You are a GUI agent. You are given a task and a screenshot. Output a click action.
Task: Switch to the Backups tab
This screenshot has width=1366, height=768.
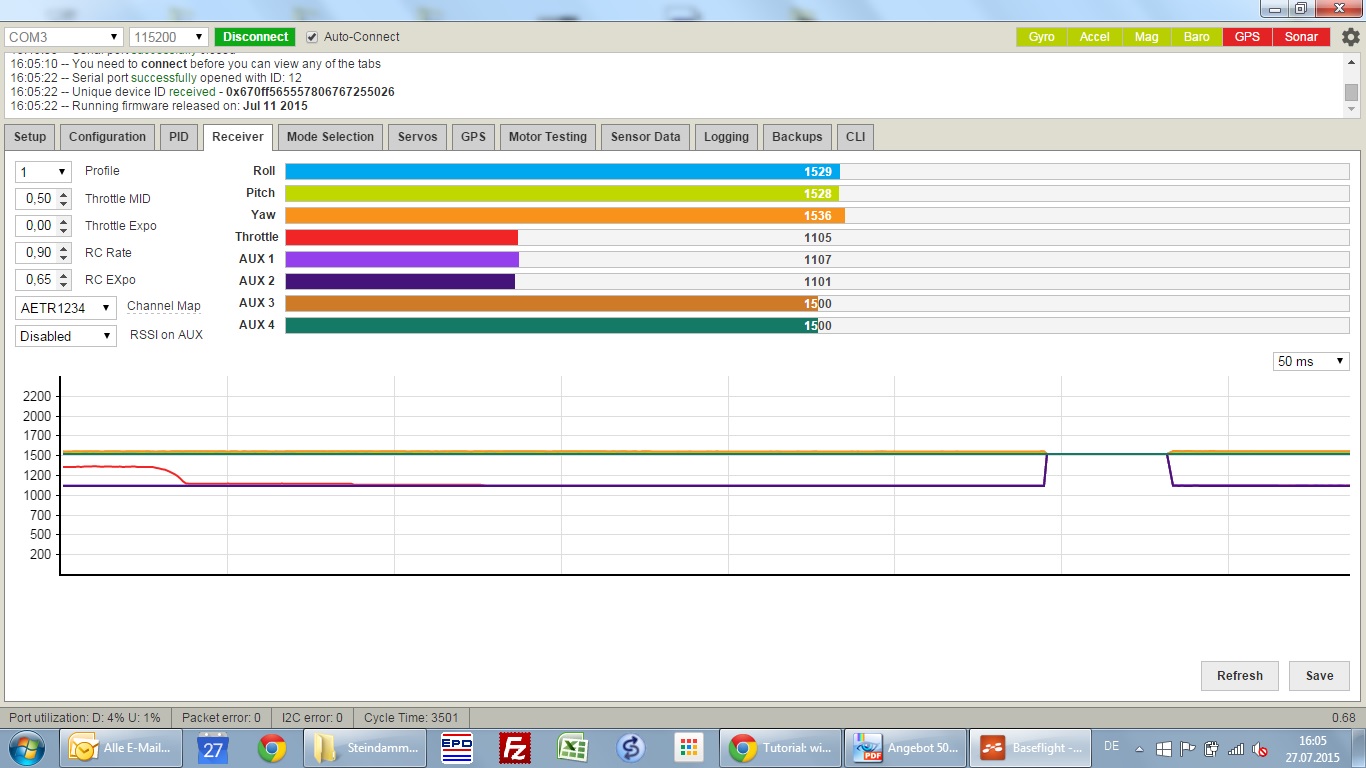coord(797,137)
